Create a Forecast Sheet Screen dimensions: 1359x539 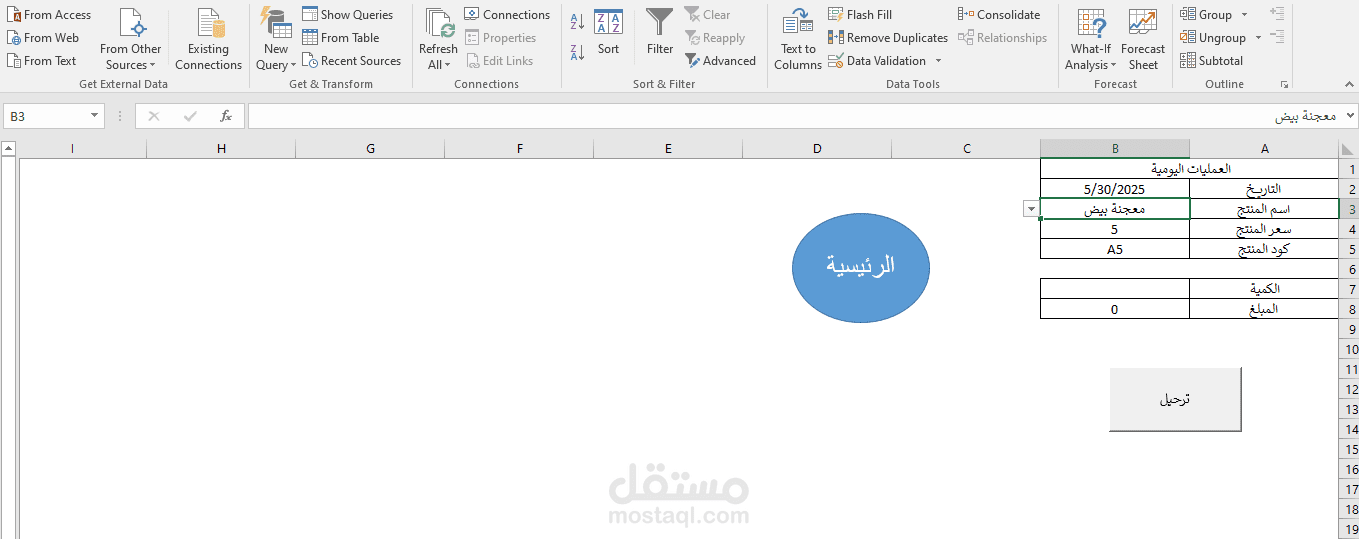coord(1143,39)
